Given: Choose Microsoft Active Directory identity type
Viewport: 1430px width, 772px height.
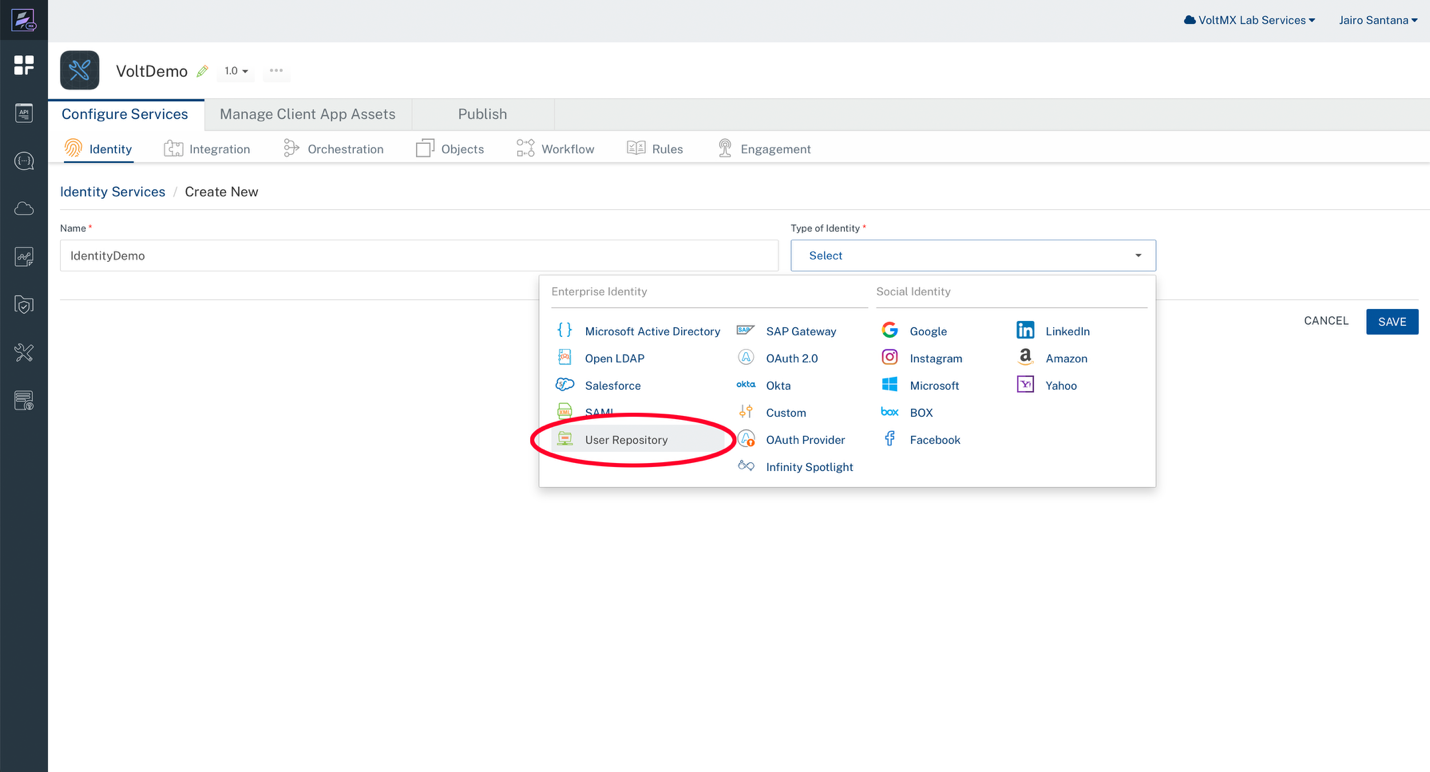Looking at the screenshot, I should tap(638, 331).
